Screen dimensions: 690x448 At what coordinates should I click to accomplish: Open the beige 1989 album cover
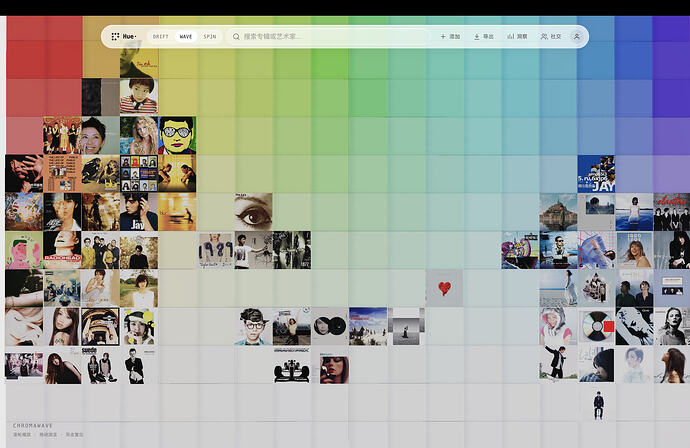tap(215, 250)
